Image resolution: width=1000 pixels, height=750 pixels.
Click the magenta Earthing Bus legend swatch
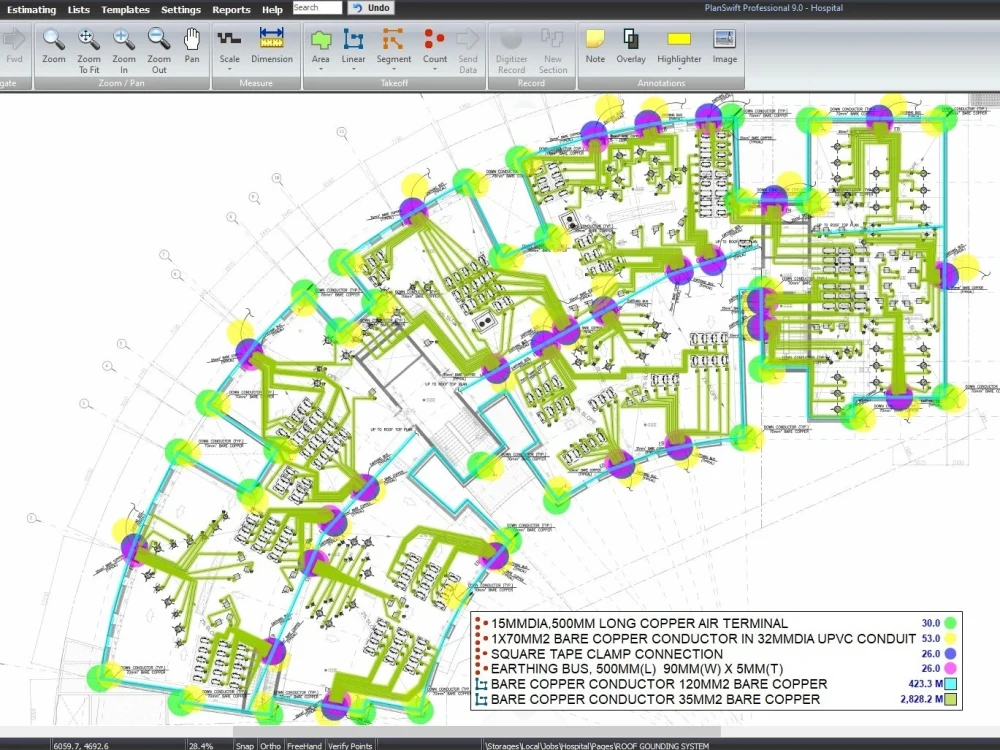pyautogui.click(x=950, y=668)
